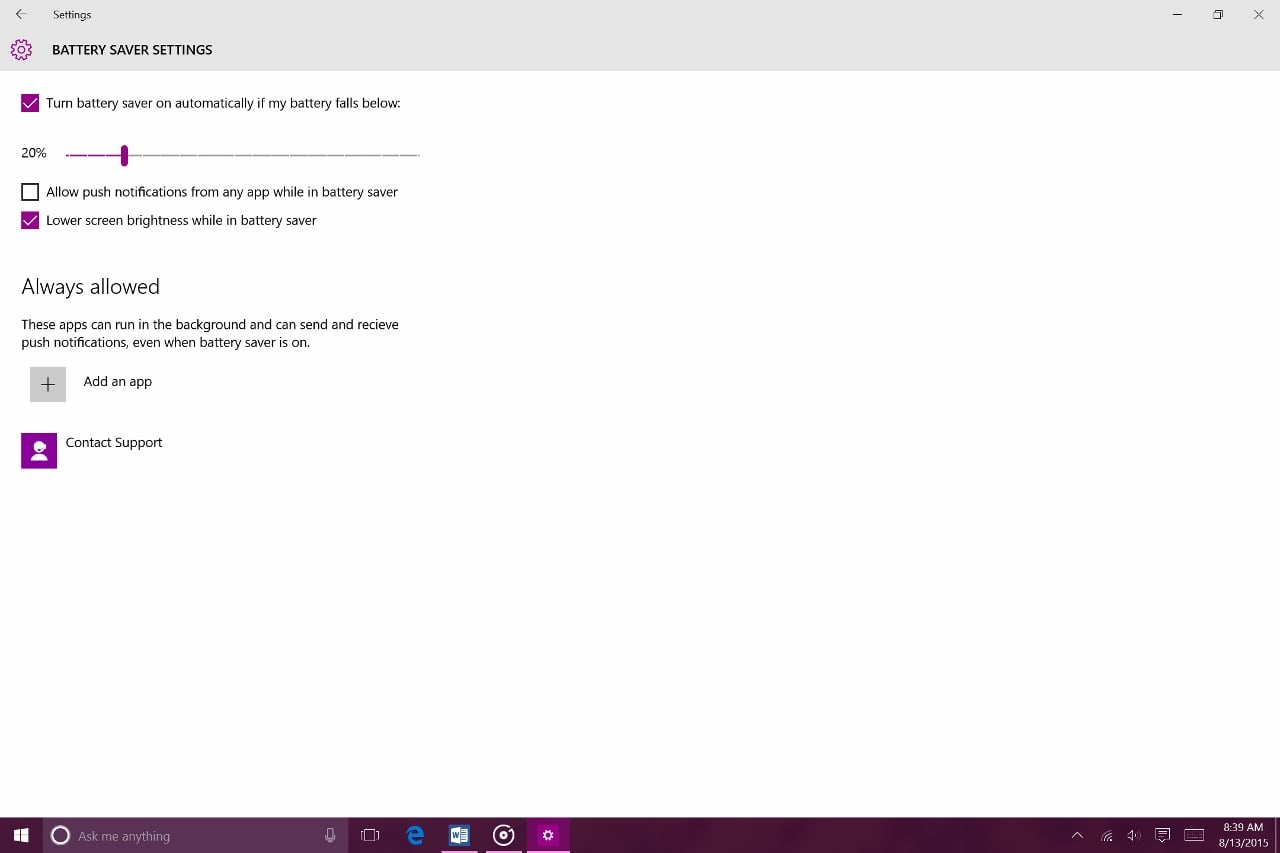
Task: Open Groove Music from the taskbar
Action: tap(503, 835)
